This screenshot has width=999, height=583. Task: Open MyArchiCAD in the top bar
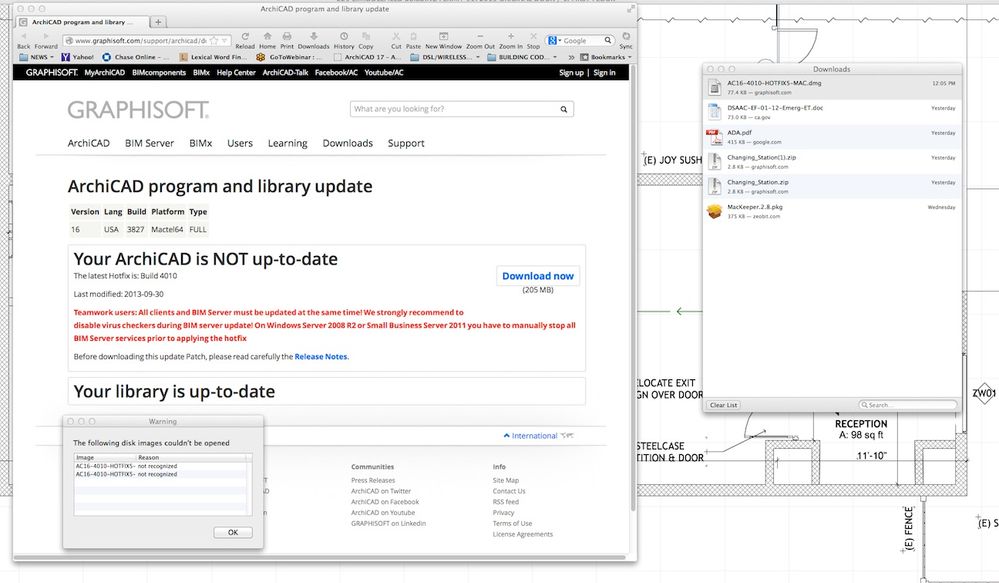[104, 73]
